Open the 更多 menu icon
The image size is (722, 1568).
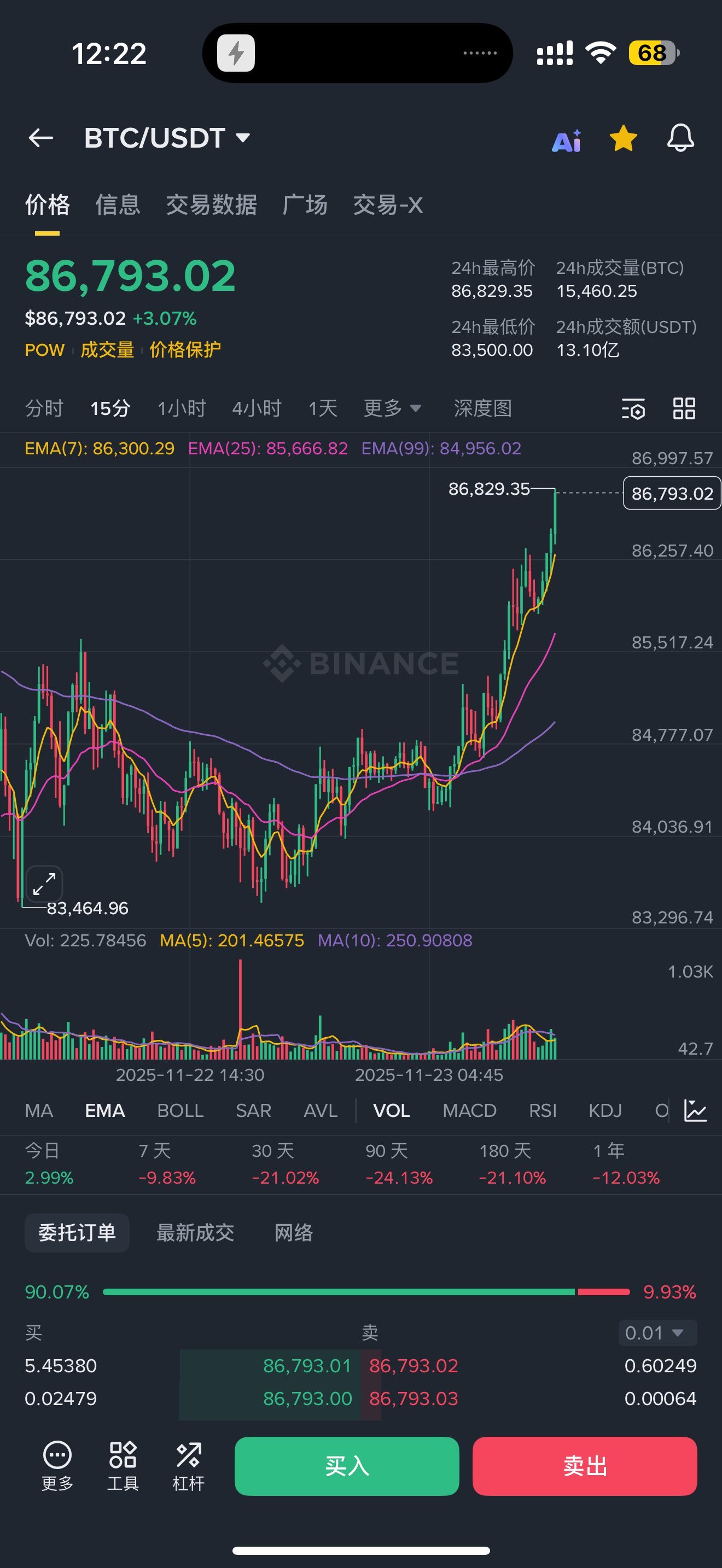click(57, 1466)
